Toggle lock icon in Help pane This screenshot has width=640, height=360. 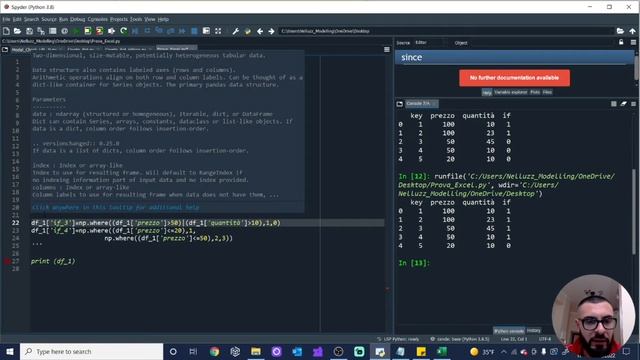(x=621, y=42)
